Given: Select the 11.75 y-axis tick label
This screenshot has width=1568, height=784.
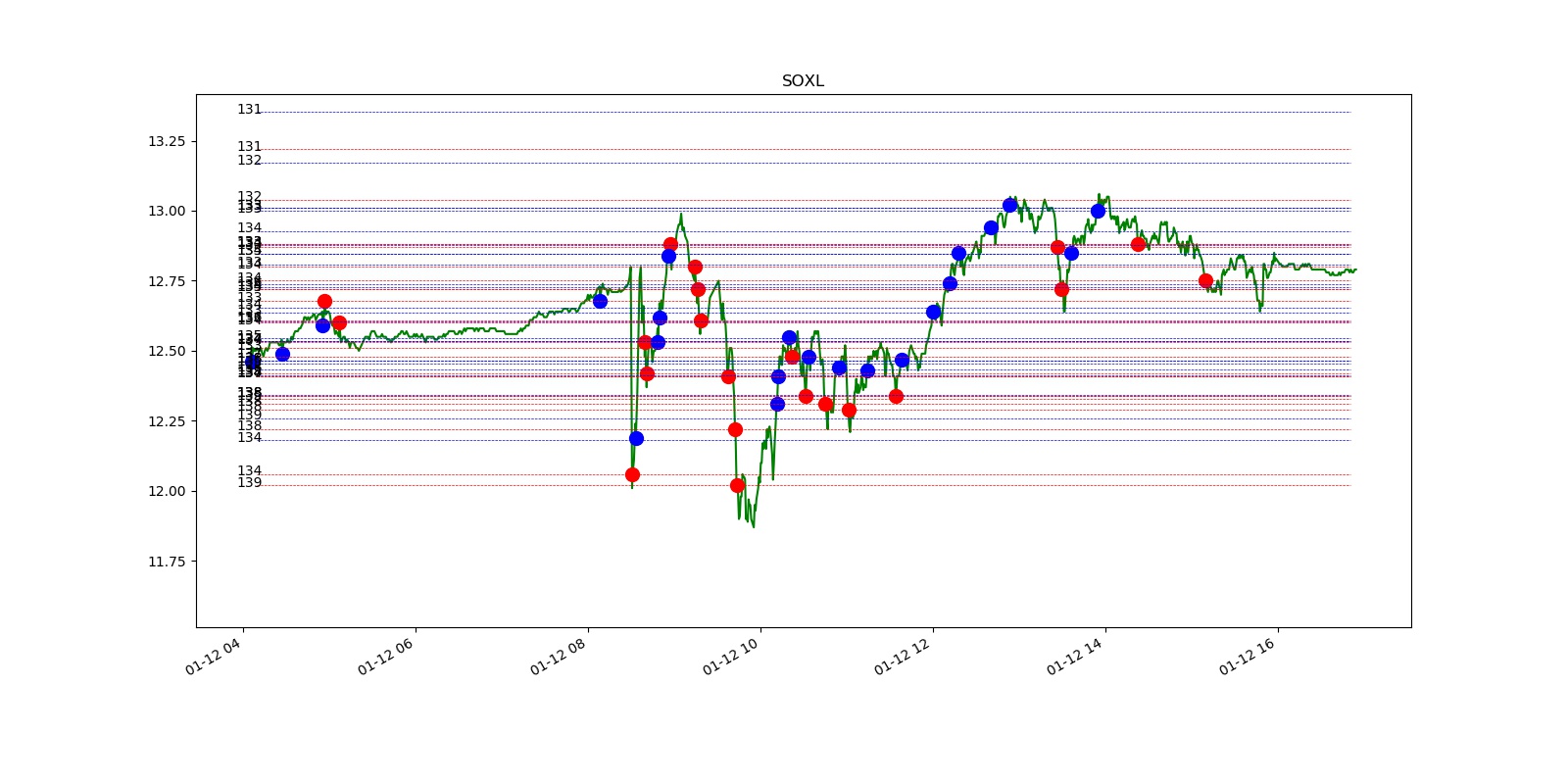Looking at the screenshot, I should (x=166, y=562).
